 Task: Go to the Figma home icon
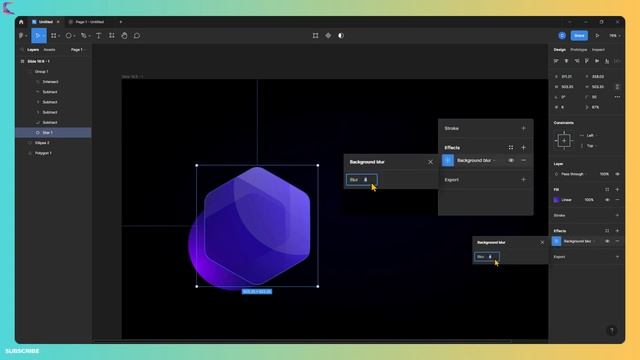21,22
